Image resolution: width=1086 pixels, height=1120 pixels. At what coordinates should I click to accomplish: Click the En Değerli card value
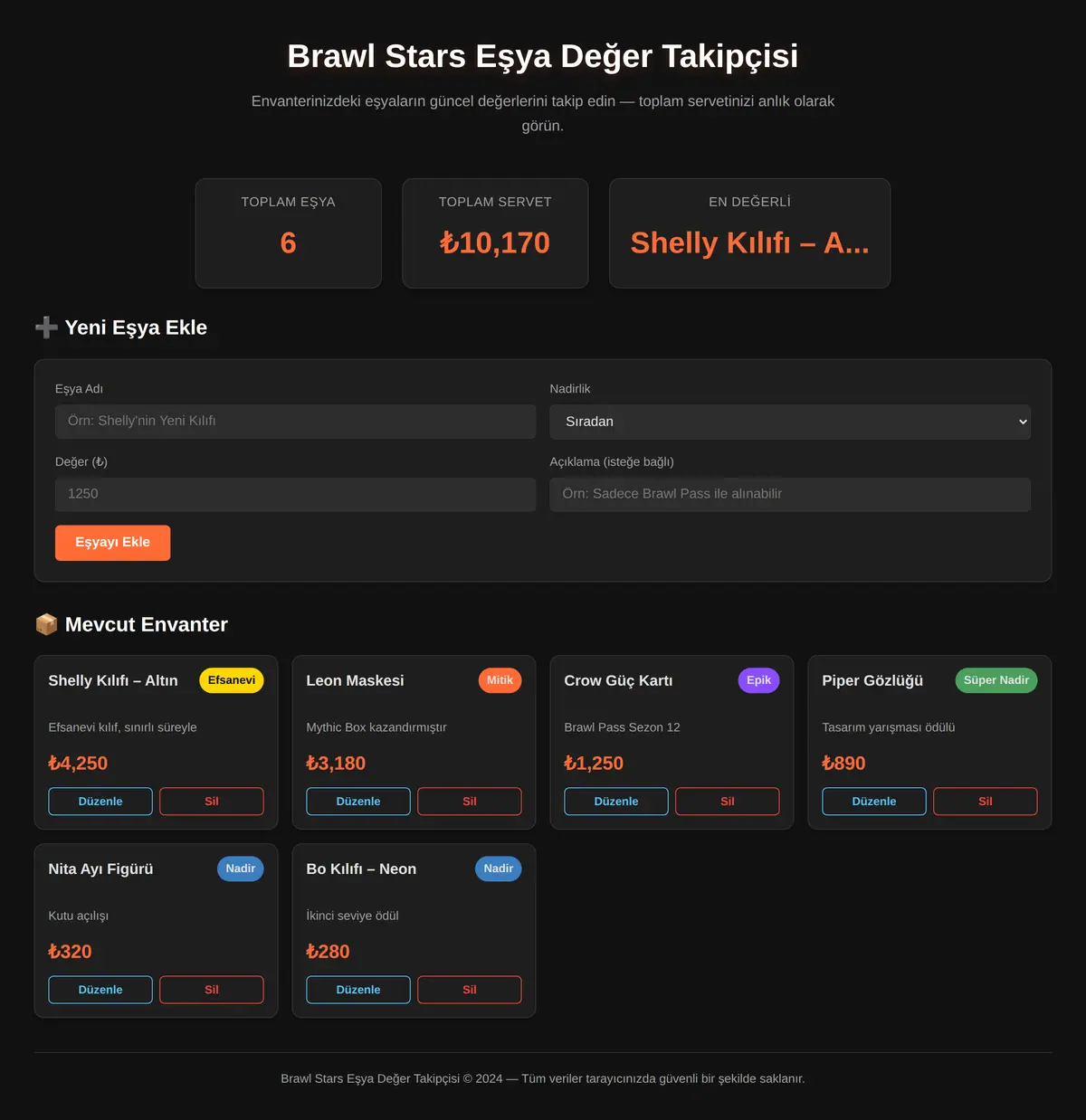click(x=750, y=242)
